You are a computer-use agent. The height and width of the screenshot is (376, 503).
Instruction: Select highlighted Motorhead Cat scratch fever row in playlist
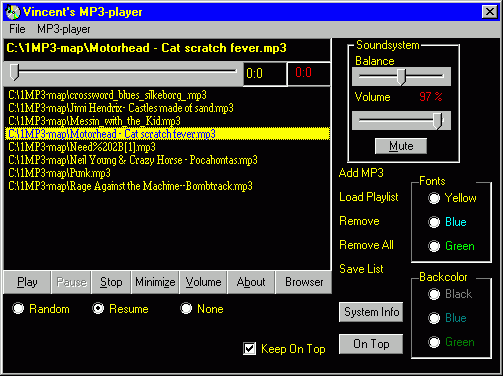coord(167,134)
